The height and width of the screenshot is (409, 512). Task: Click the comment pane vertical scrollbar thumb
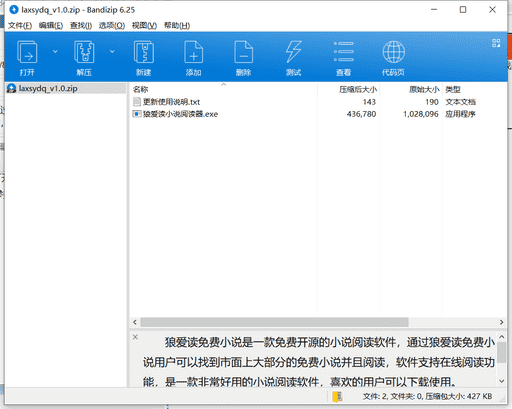[x=502, y=352]
